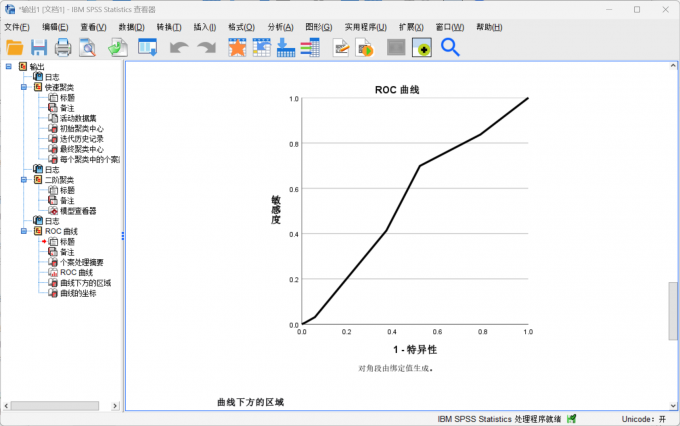Click the magnifier search icon
Screen dimensions: 680x426
(450, 47)
